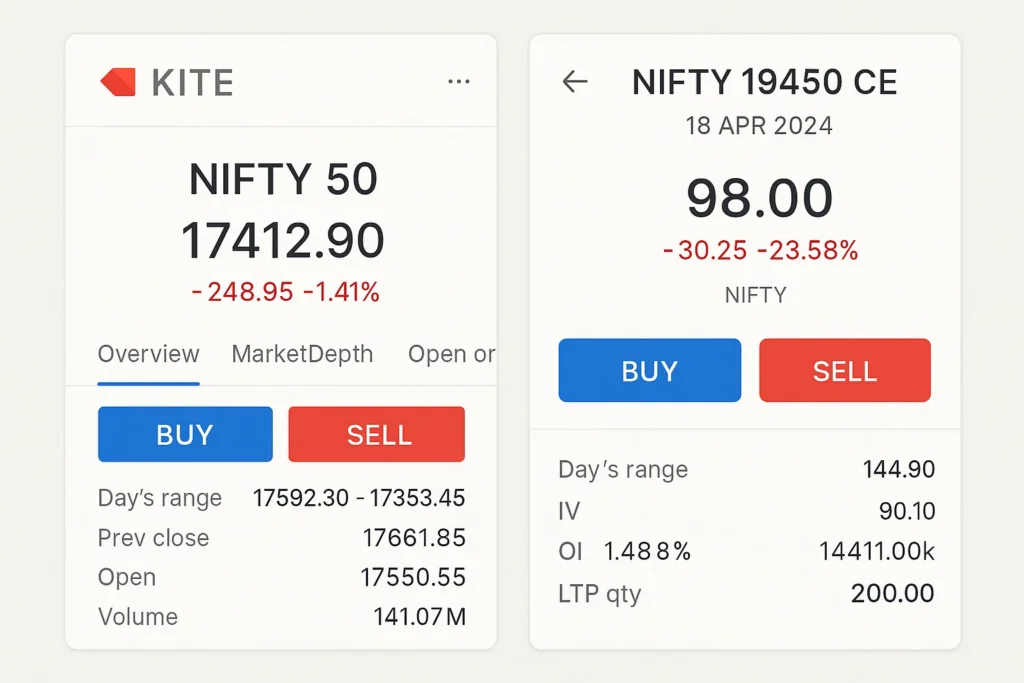Switch to the MarketDepth tab
This screenshot has width=1024, height=683.
click(x=302, y=354)
